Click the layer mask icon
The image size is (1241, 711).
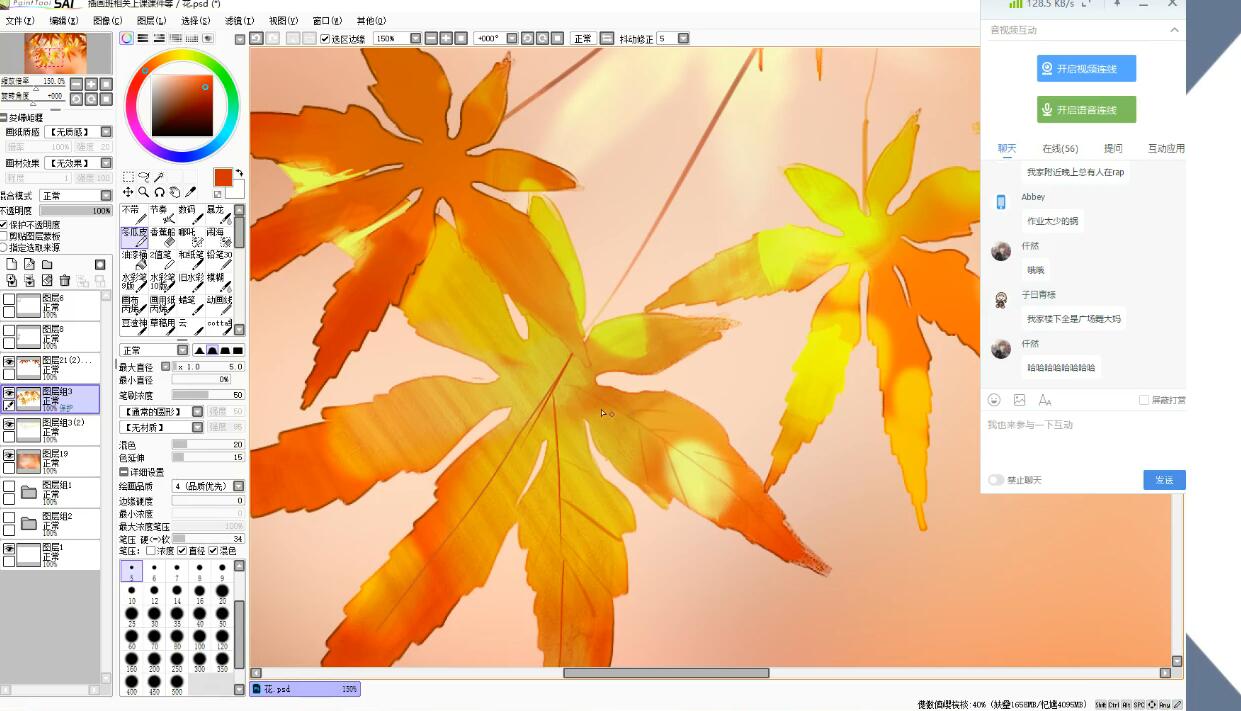click(100, 264)
